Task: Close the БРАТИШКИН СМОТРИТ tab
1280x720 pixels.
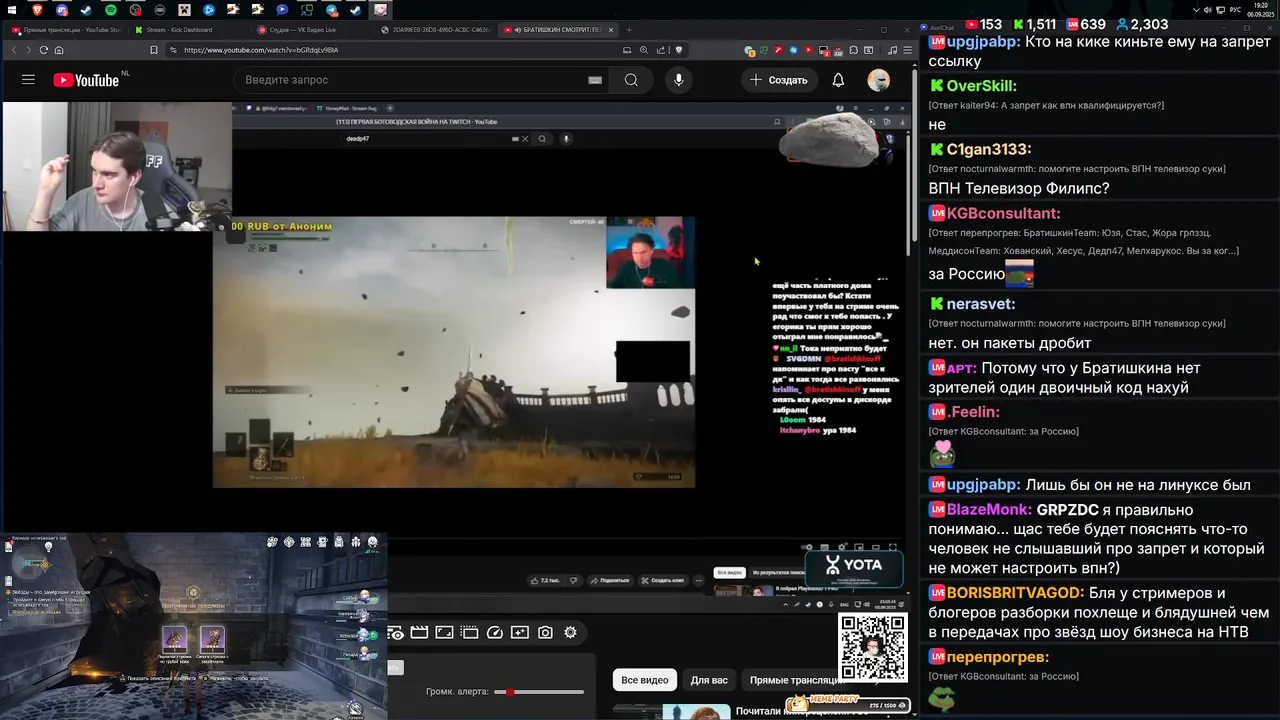Action: [612, 30]
